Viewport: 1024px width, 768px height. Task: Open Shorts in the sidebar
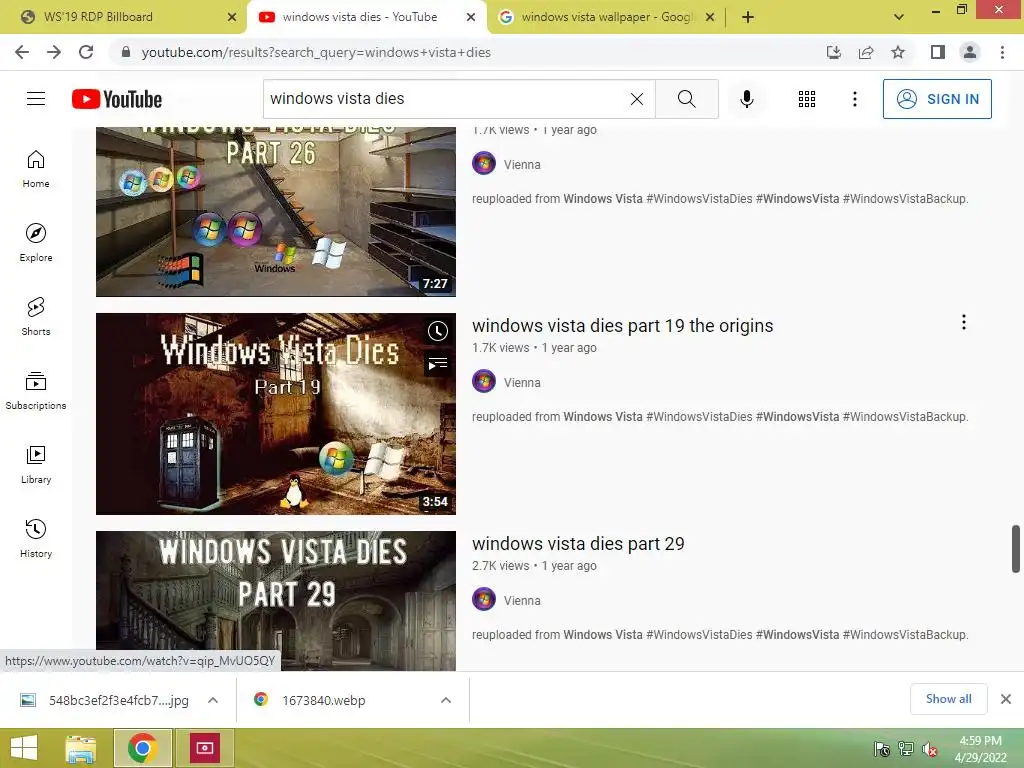tap(36, 317)
